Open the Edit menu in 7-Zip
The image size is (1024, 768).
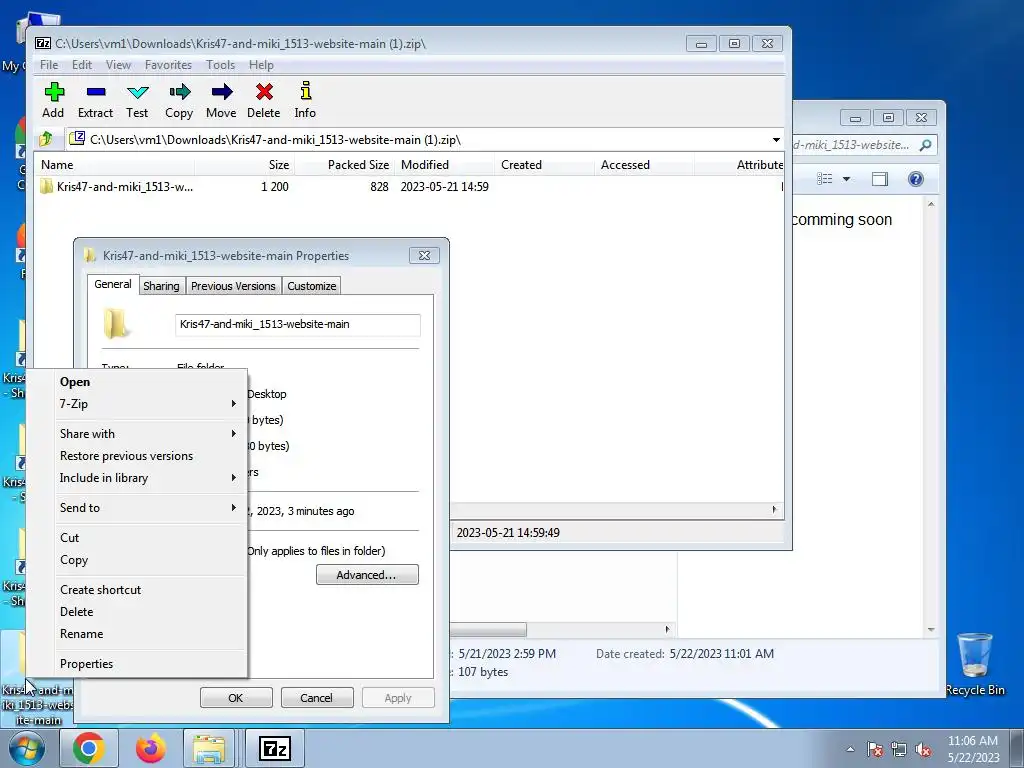pos(82,65)
